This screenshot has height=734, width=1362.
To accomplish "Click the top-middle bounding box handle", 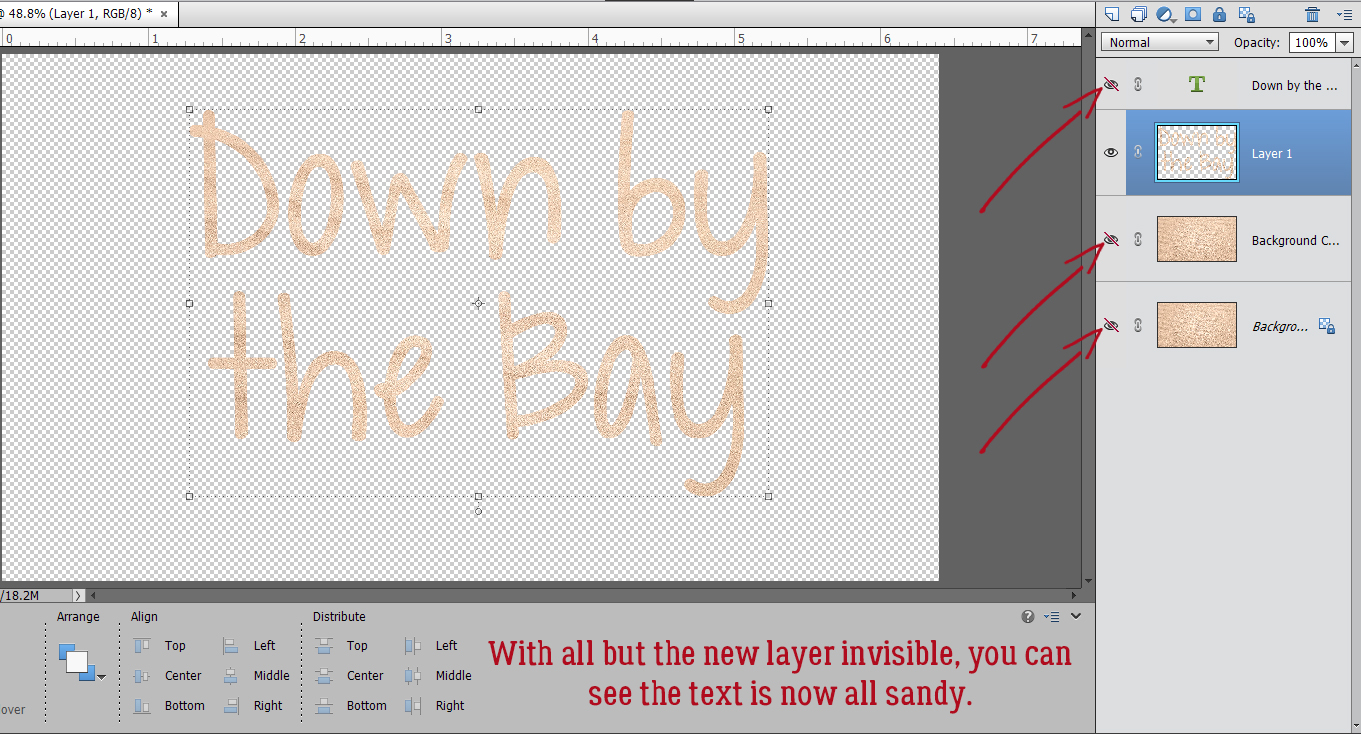I will (x=478, y=109).
